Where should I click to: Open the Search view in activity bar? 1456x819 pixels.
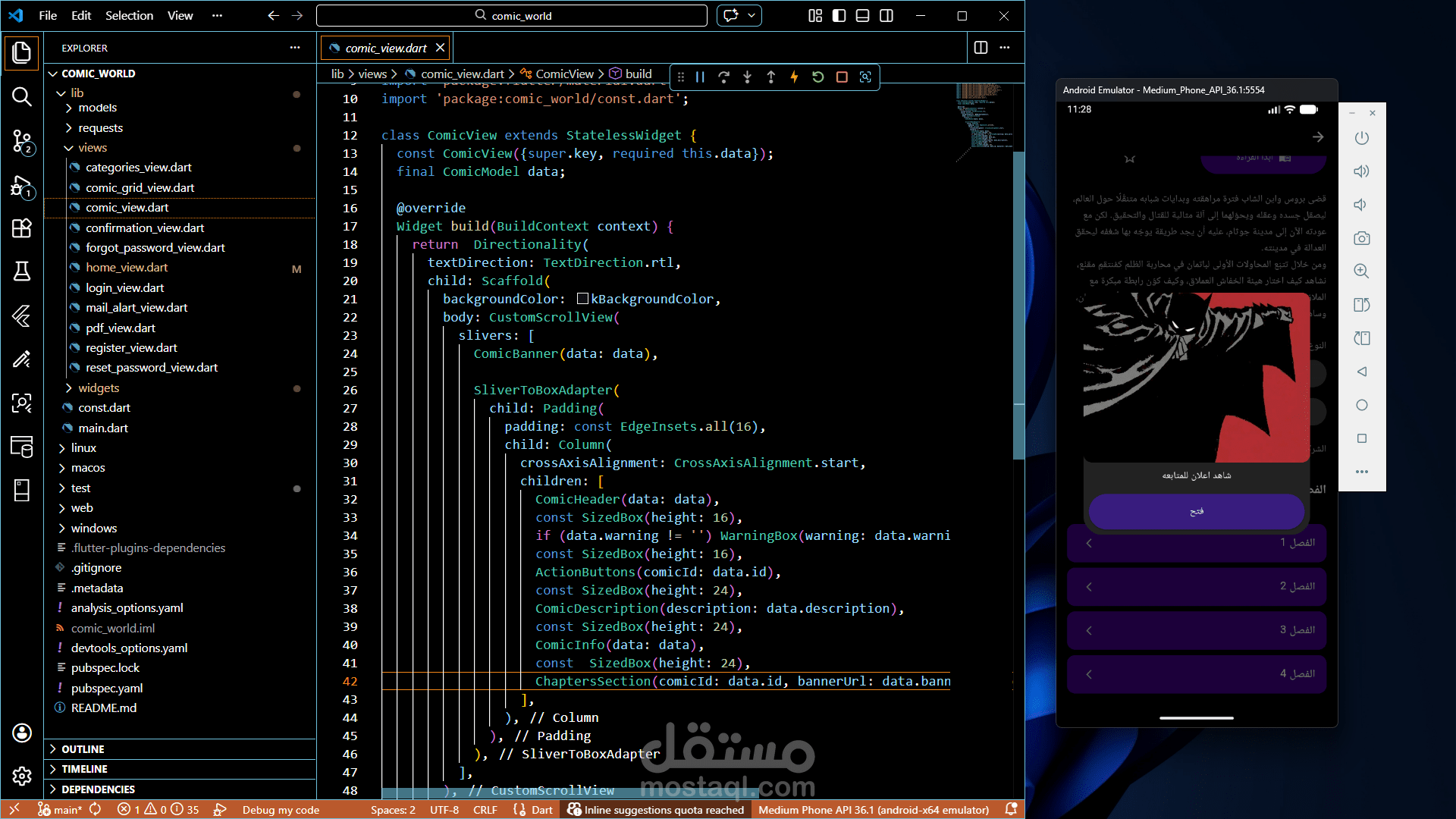[x=22, y=96]
